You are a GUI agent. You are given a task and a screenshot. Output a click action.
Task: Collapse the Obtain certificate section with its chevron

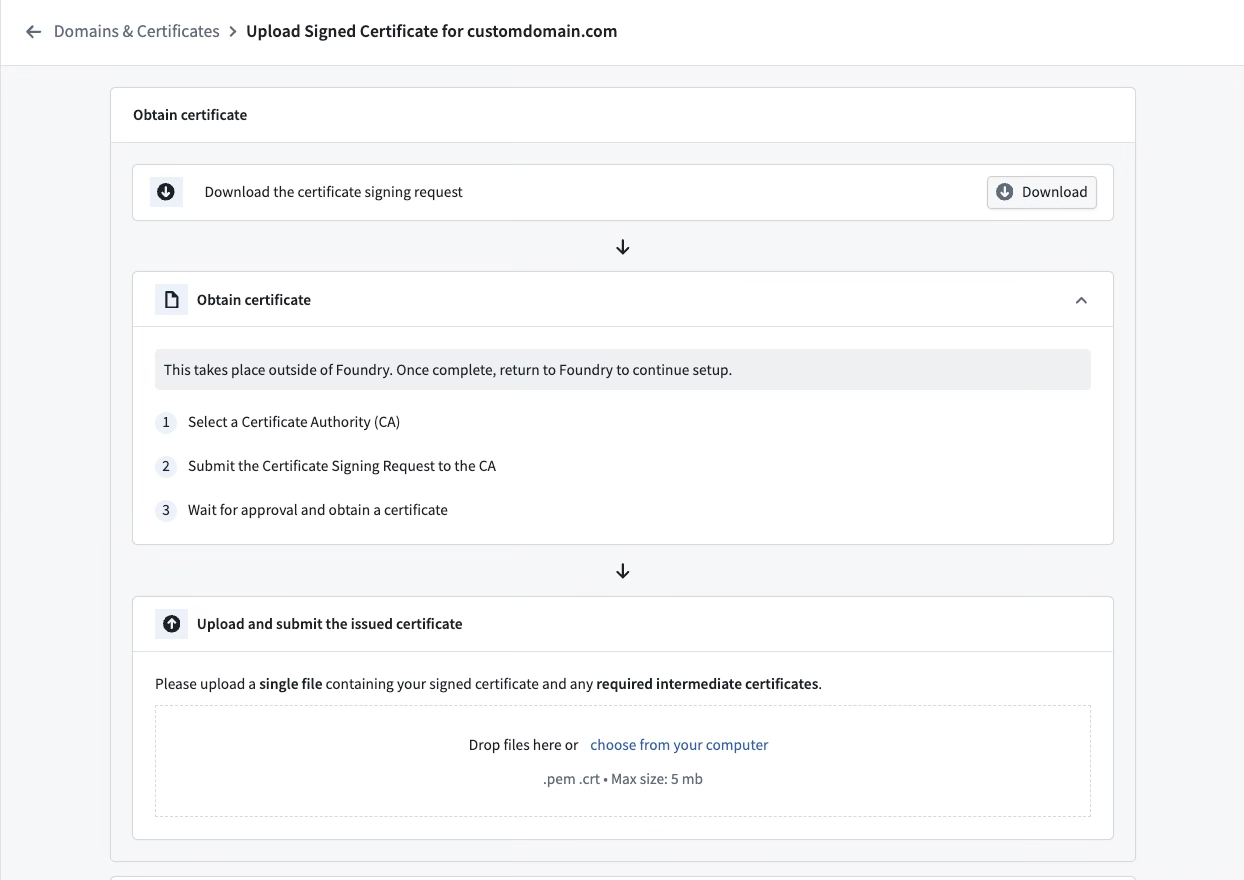coord(1081,299)
